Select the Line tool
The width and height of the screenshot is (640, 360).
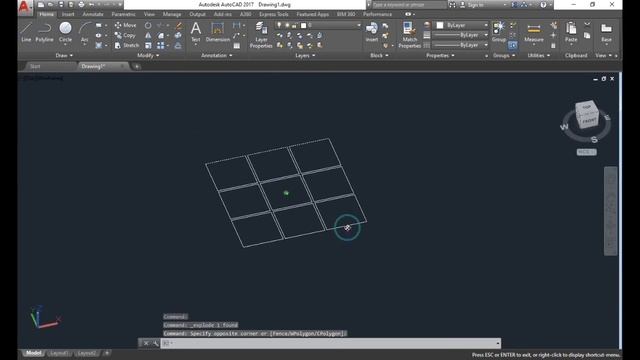[x=26, y=33]
